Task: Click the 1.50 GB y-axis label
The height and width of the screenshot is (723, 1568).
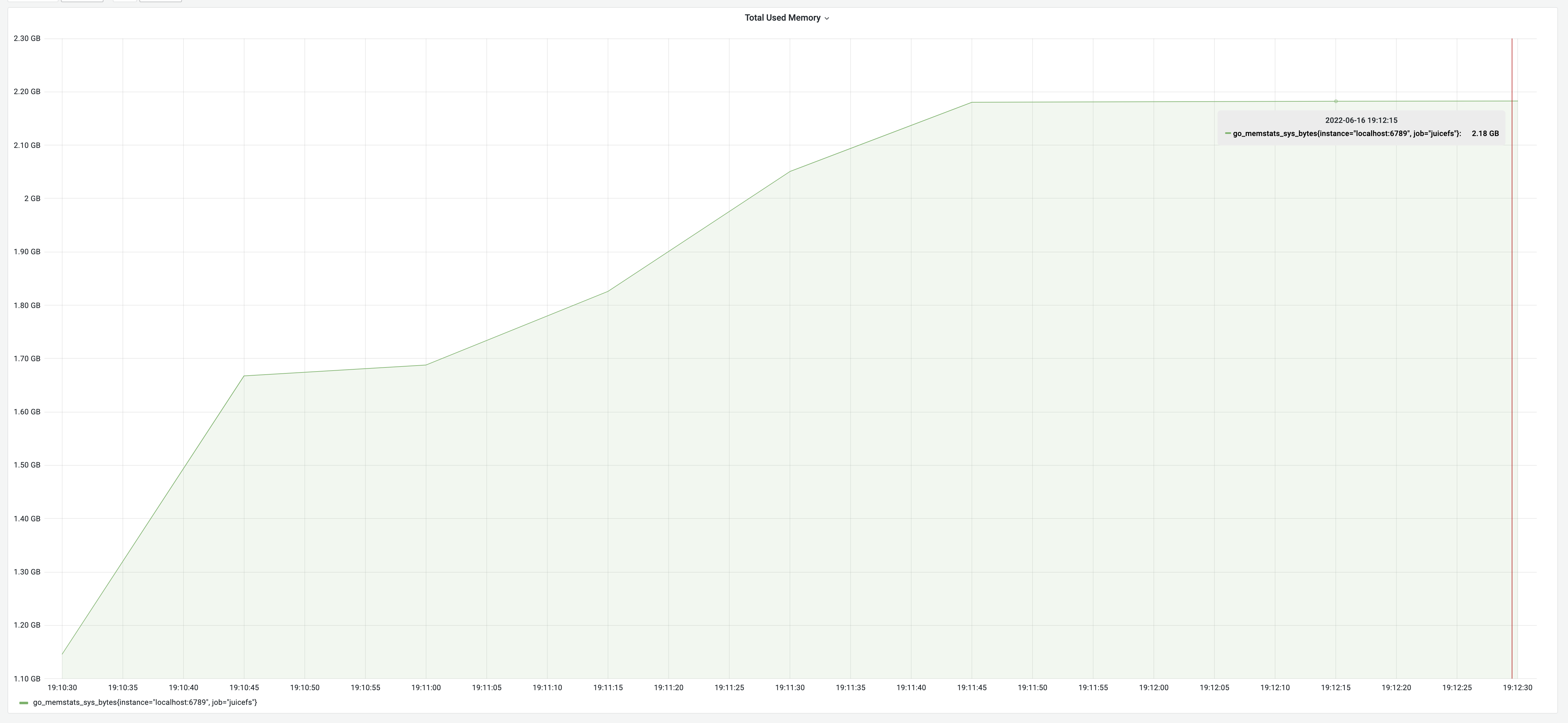Action: (x=27, y=465)
